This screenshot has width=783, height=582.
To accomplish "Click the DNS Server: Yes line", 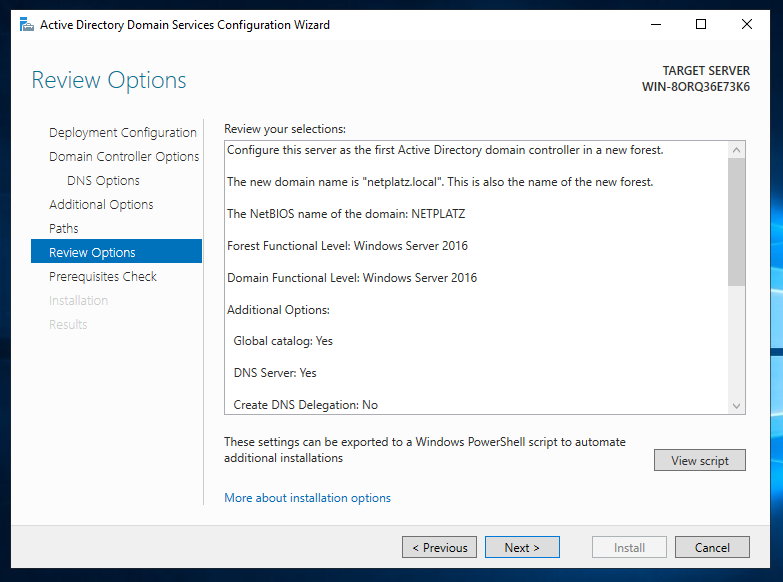I will click(x=275, y=373).
